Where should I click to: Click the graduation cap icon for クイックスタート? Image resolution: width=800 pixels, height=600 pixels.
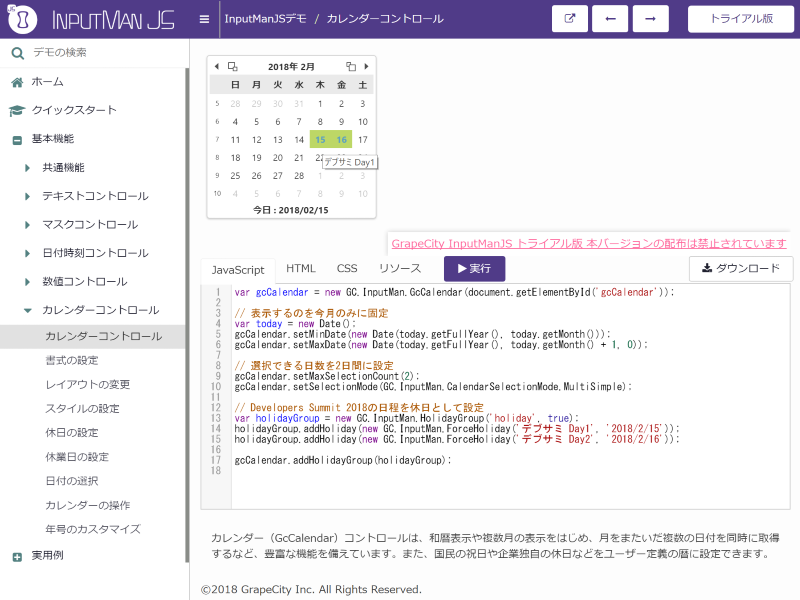tap(17, 110)
